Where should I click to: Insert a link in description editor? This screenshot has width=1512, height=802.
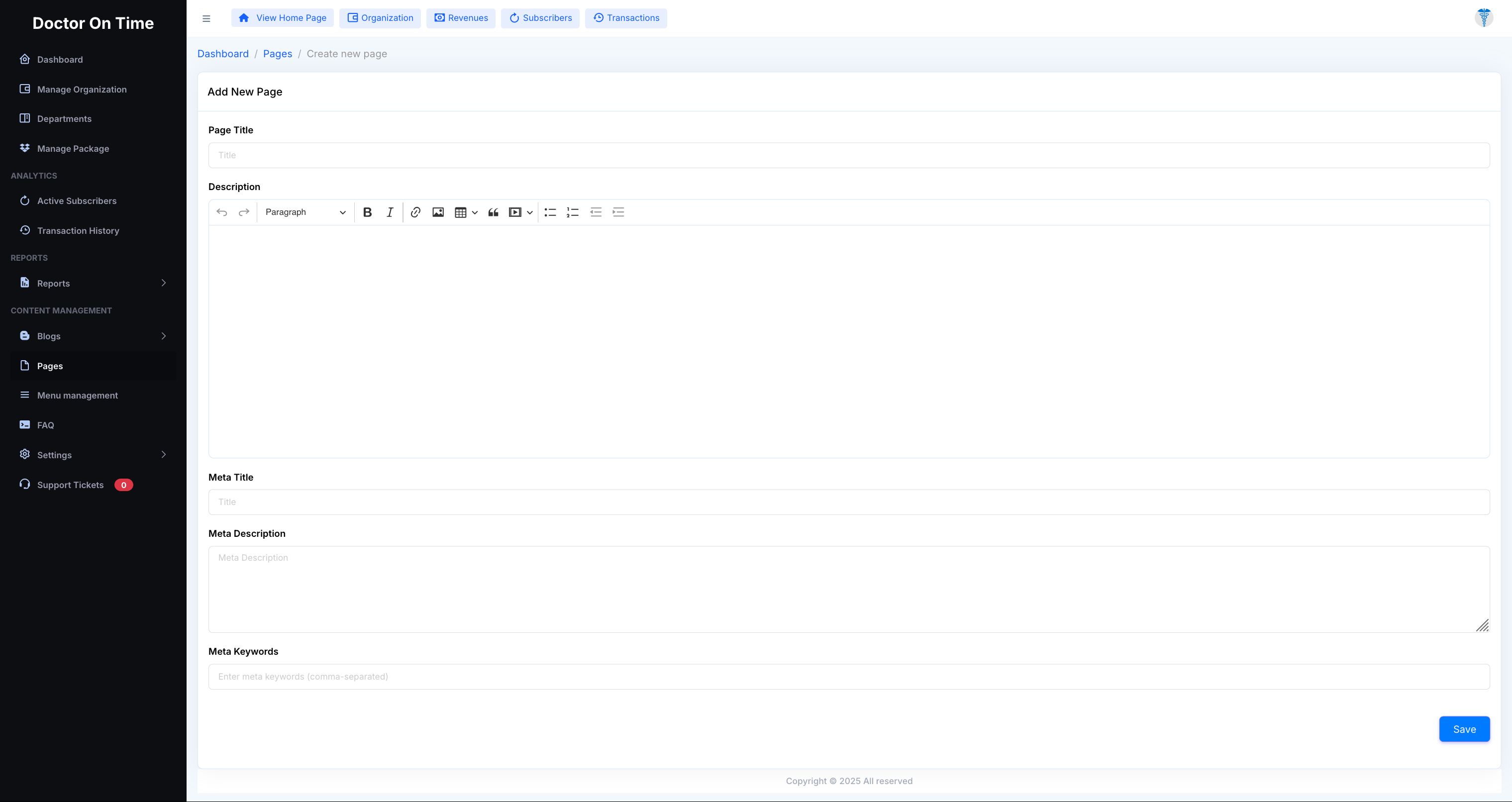415,212
